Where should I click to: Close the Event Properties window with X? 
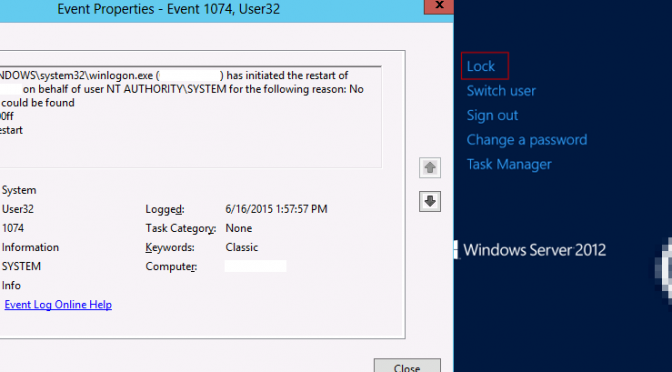coord(439,6)
